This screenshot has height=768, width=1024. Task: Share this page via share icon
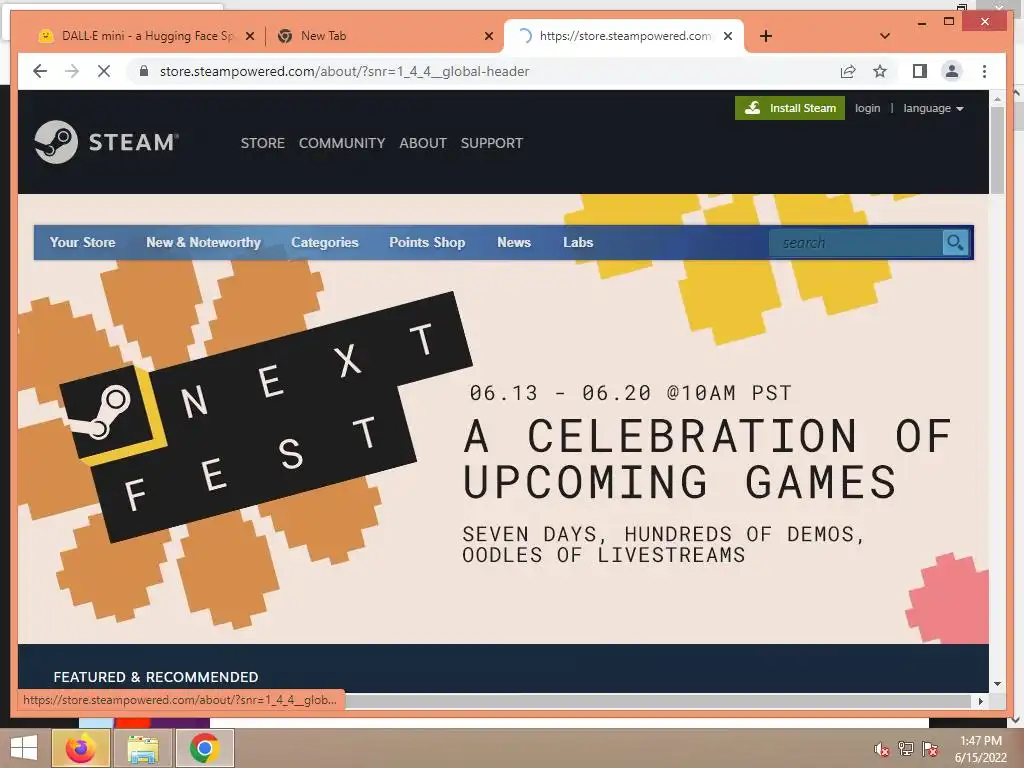[x=848, y=71]
